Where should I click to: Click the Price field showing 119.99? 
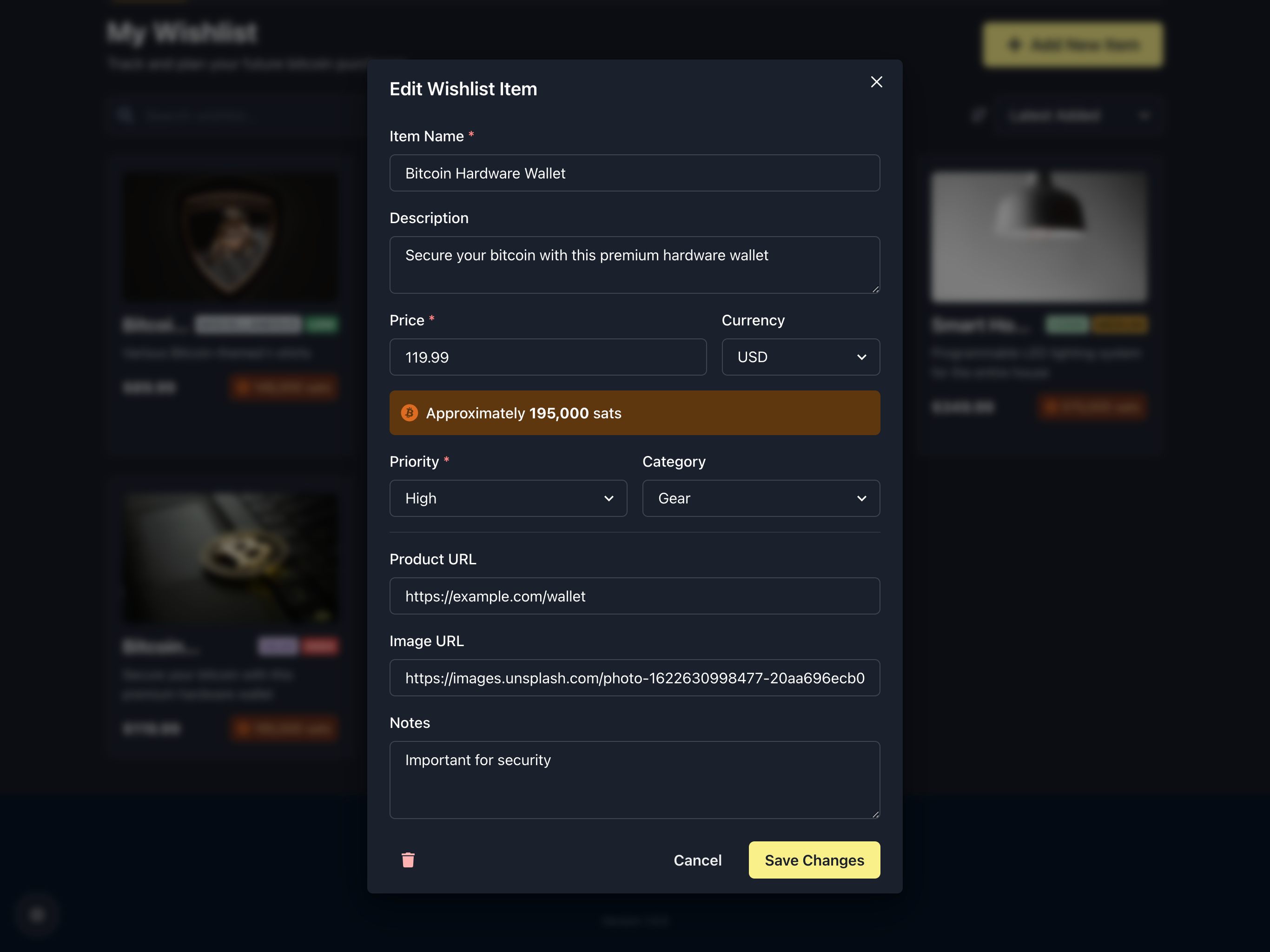tap(548, 357)
